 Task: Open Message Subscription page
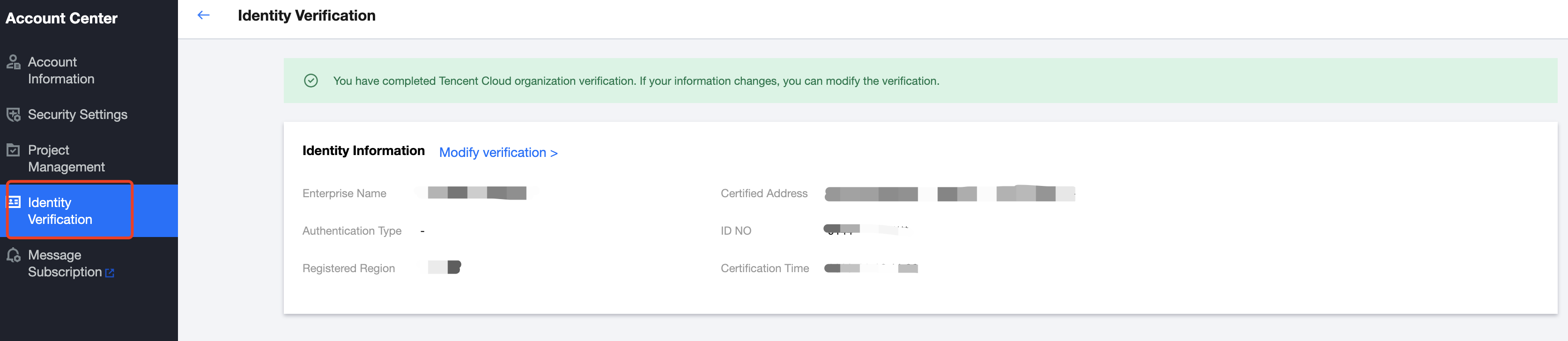pos(64,263)
